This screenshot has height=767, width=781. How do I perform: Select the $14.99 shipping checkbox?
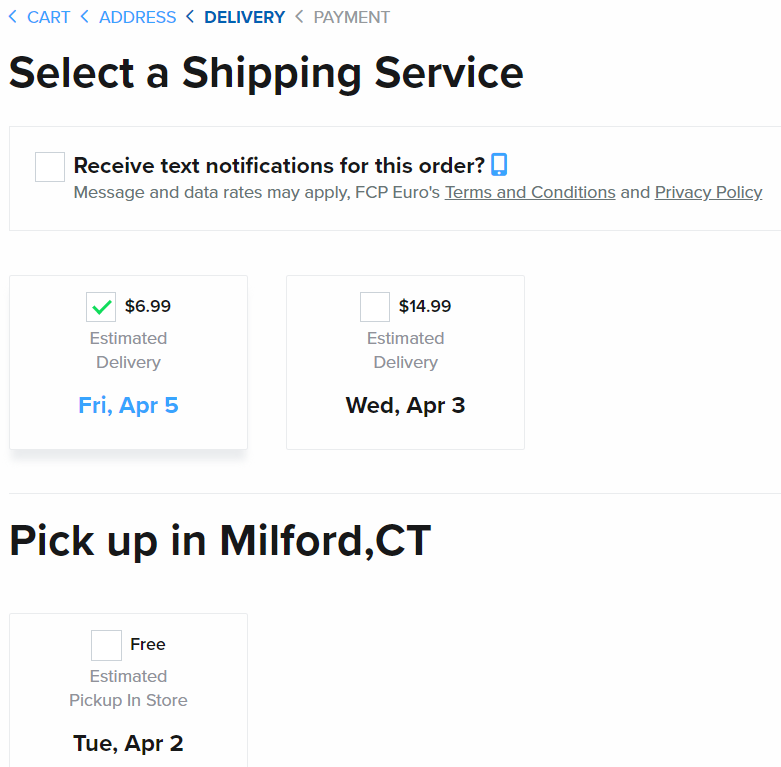point(375,307)
